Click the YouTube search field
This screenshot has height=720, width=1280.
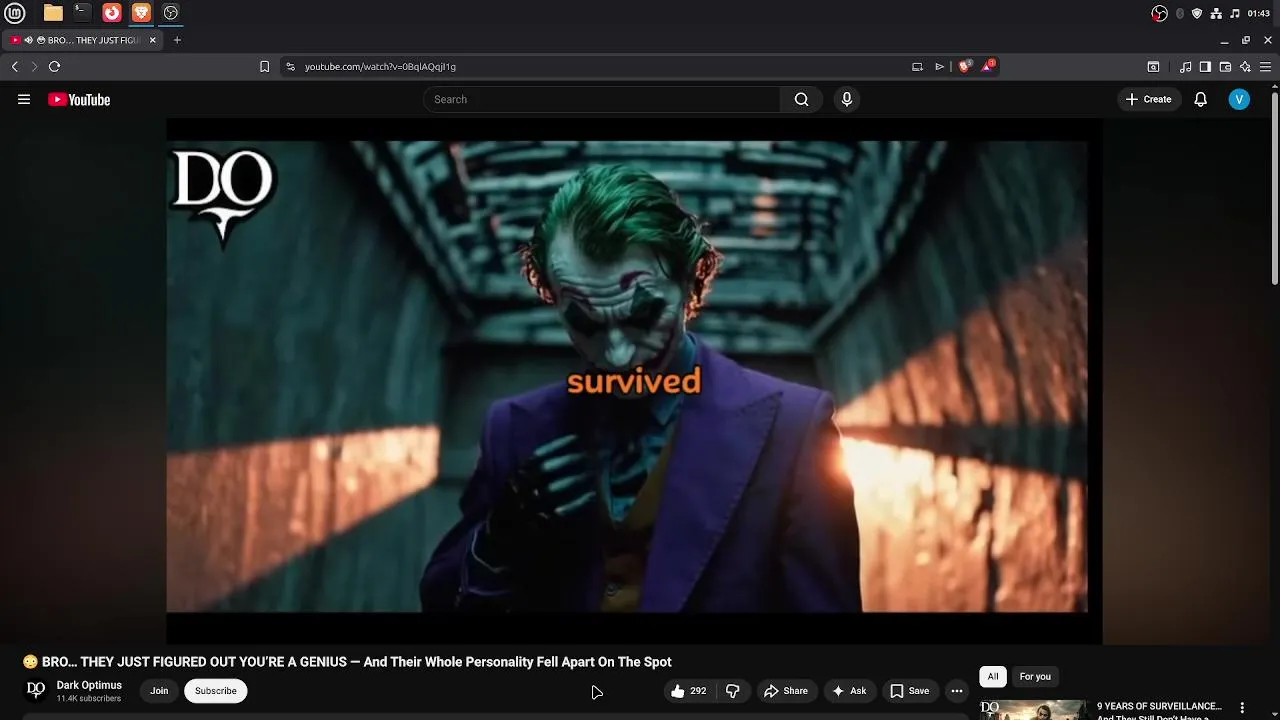pos(601,99)
